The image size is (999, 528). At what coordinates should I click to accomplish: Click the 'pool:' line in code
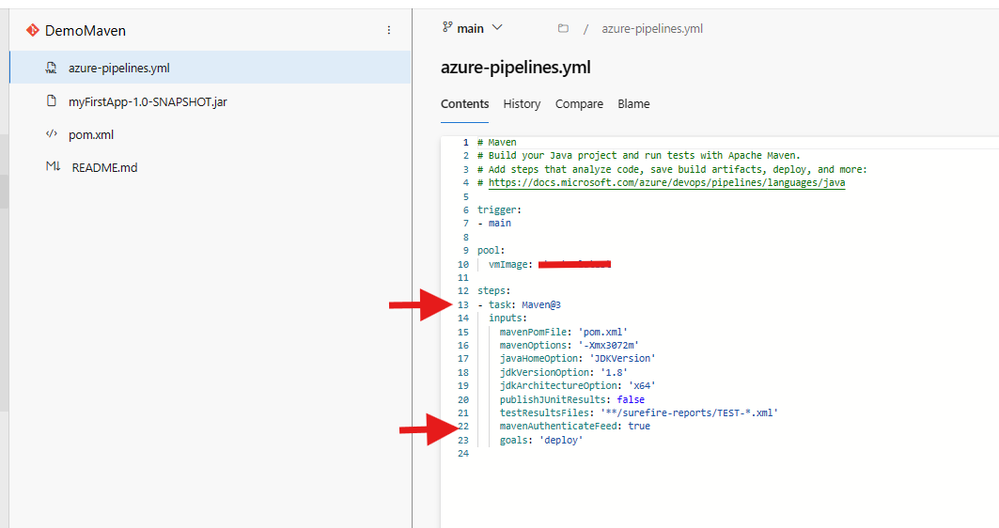click(x=491, y=250)
